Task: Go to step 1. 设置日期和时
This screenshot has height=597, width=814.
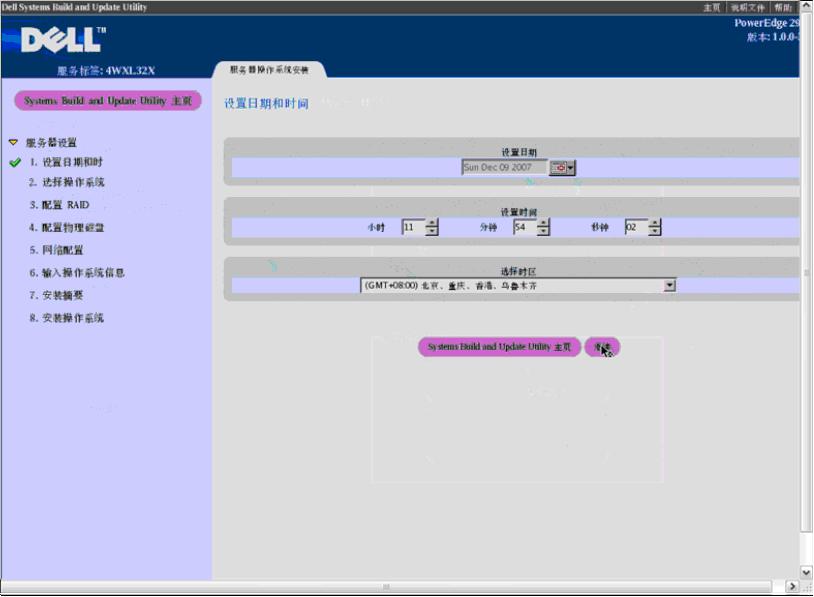Action: pyautogui.click(x=66, y=162)
